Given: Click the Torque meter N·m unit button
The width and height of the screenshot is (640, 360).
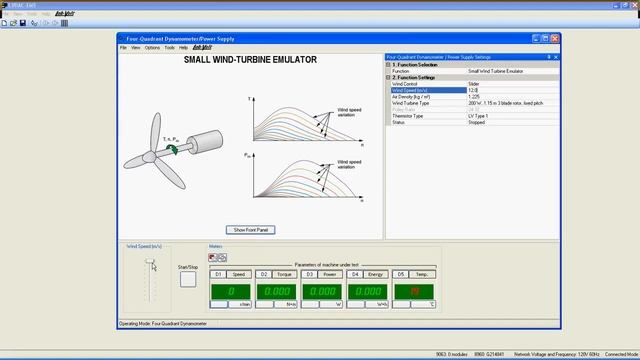Looking at the screenshot, I should pos(286,304).
